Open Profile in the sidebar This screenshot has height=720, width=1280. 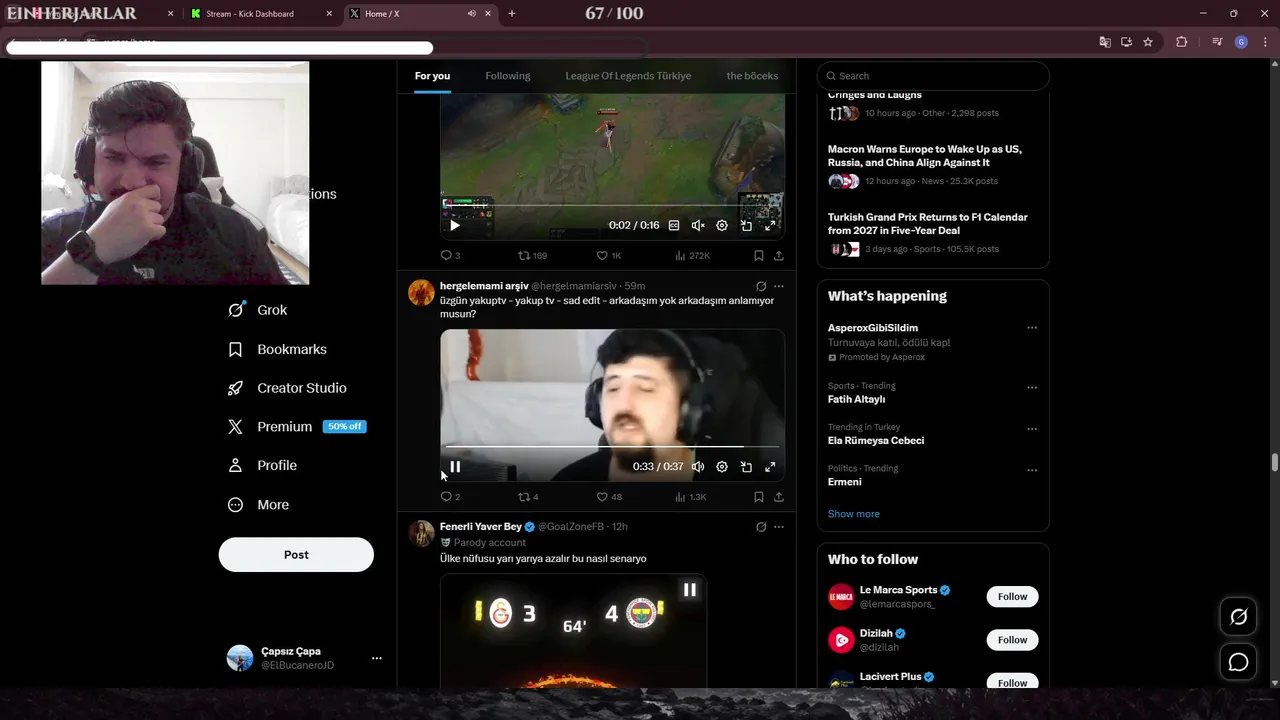[x=262, y=466]
